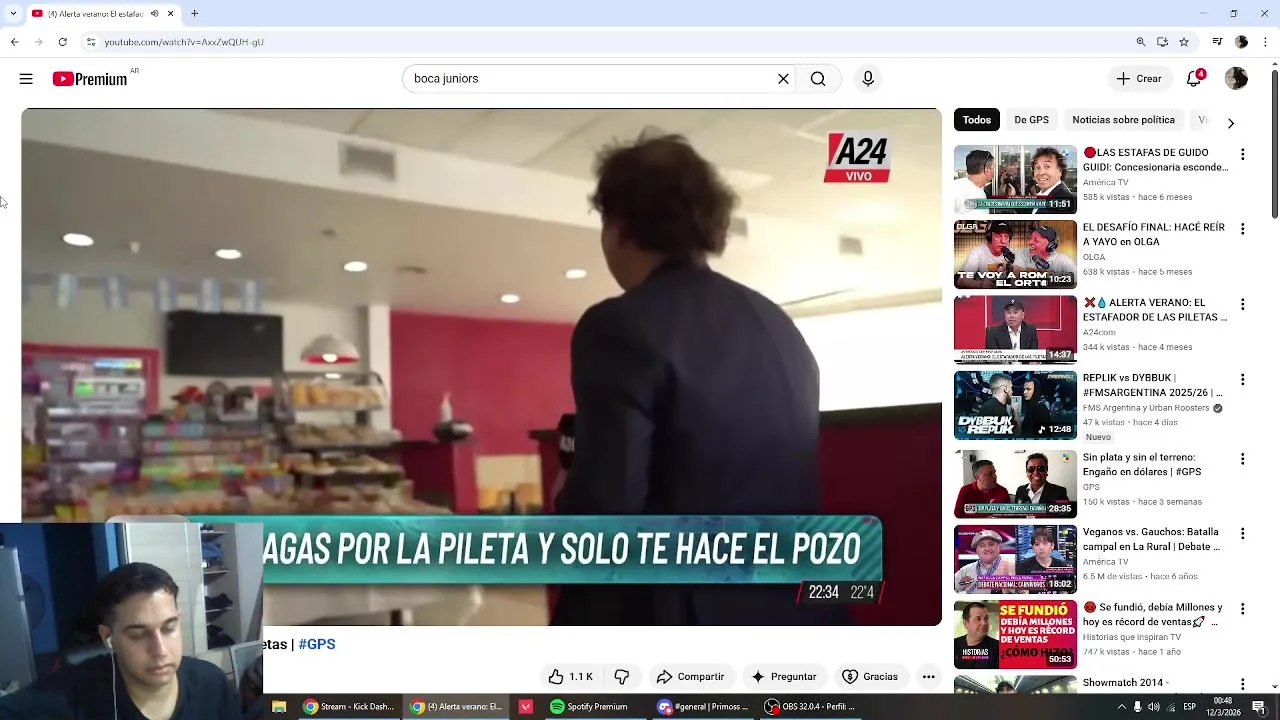Open Veganos vs. Gauchos video title
This screenshot has width=1280, height=720.
[x=1151, y=539]
